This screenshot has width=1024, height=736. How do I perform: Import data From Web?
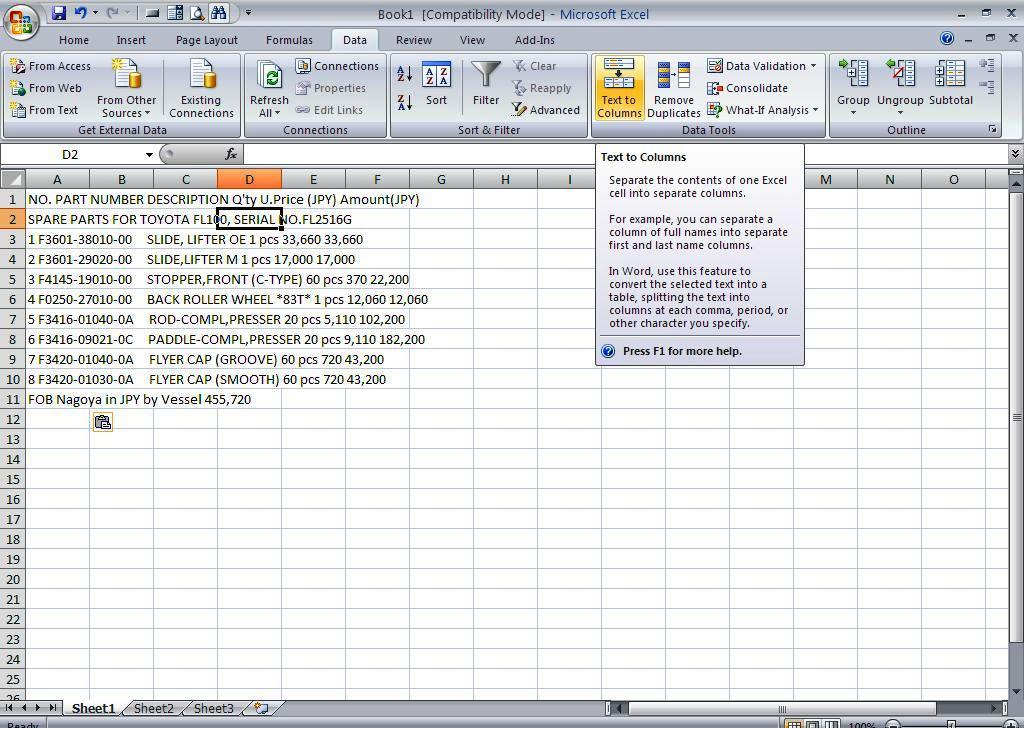46,88
